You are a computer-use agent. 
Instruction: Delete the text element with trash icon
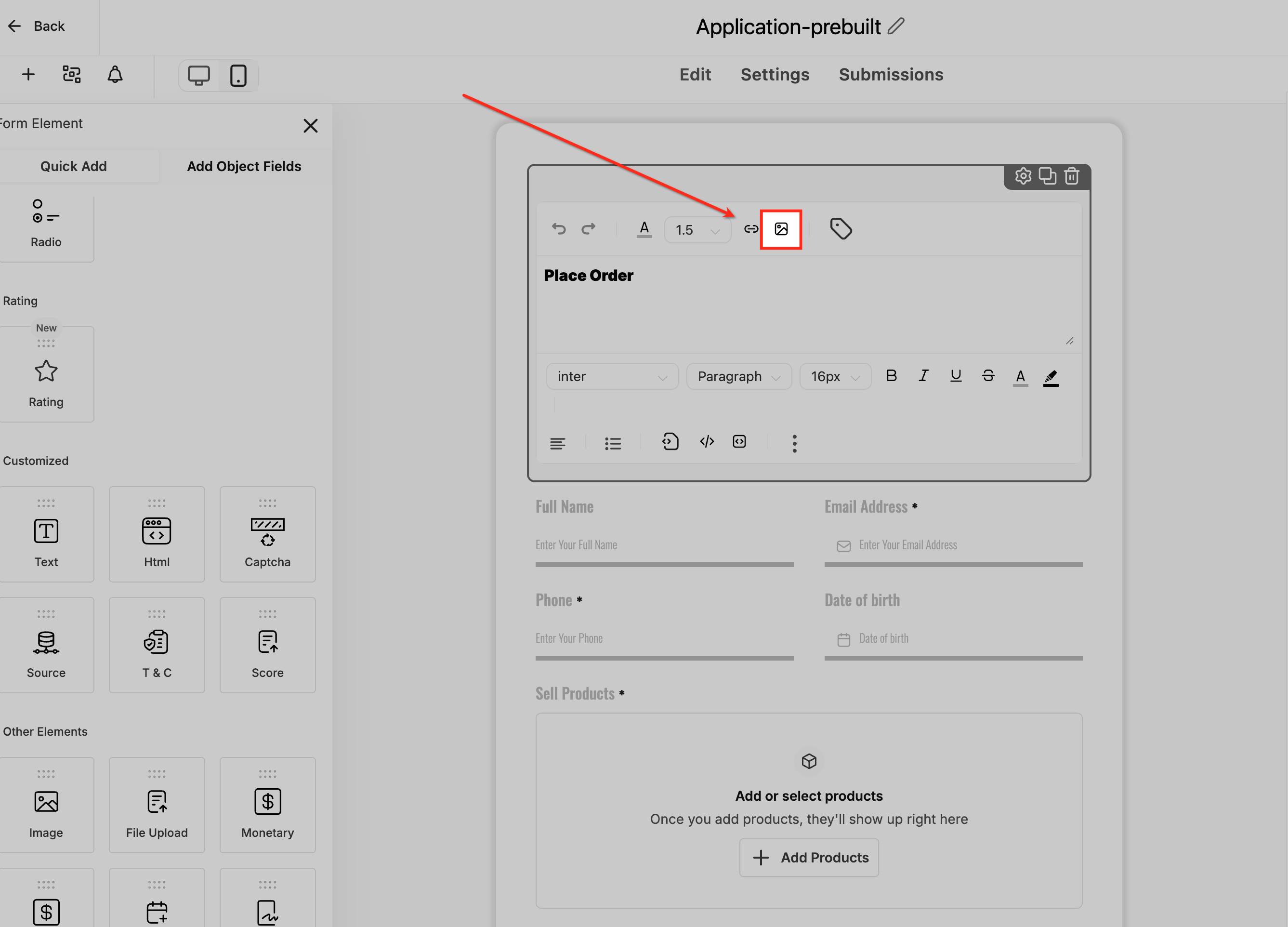point(1072,176)
